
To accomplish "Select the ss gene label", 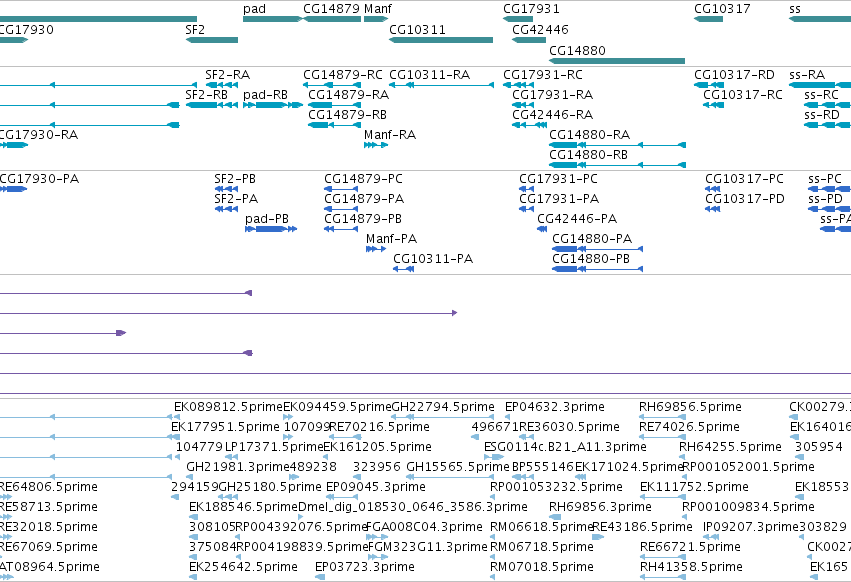I will click(795, 9).
